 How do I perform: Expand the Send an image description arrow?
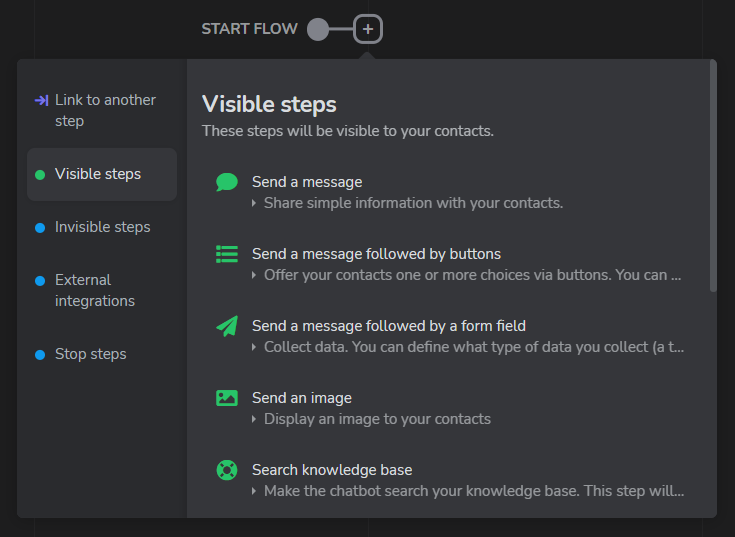pyautogui.click(x=254, y=419)
